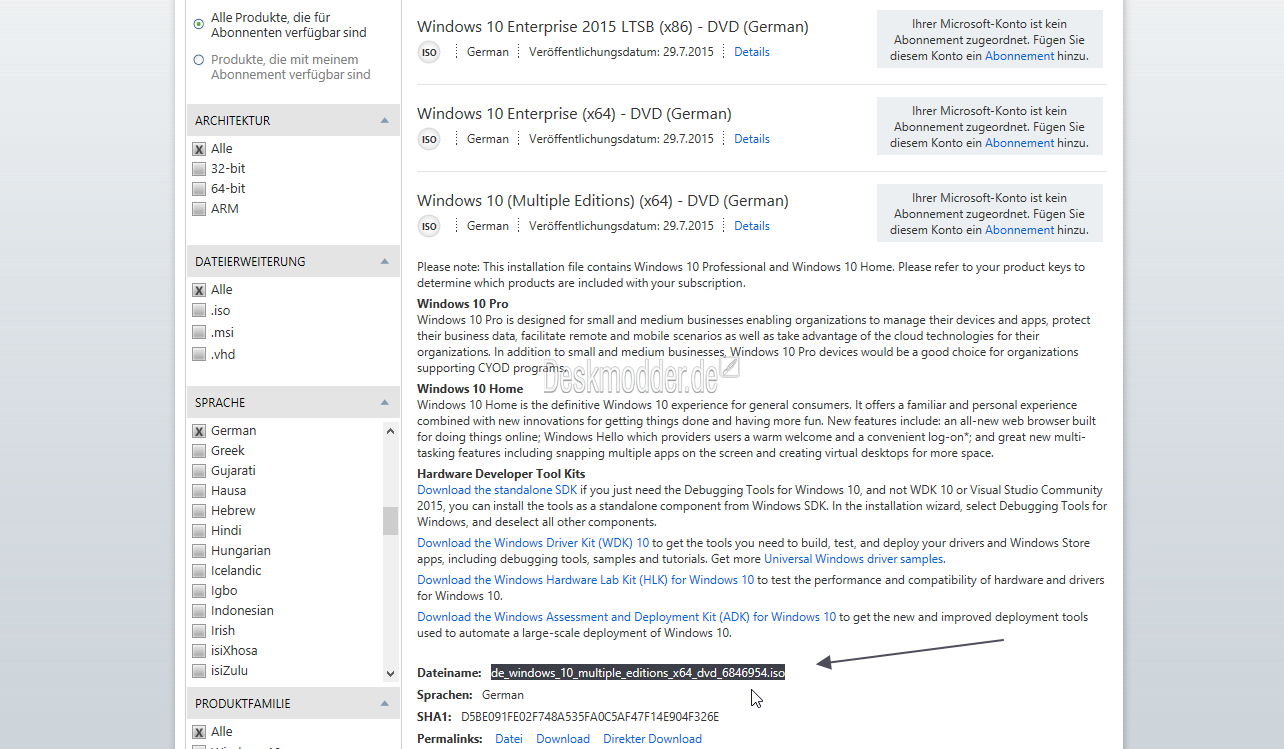Check the Icelandic language filter
The height and width of the screenshot is (749, 1284).
pos(199,571)
